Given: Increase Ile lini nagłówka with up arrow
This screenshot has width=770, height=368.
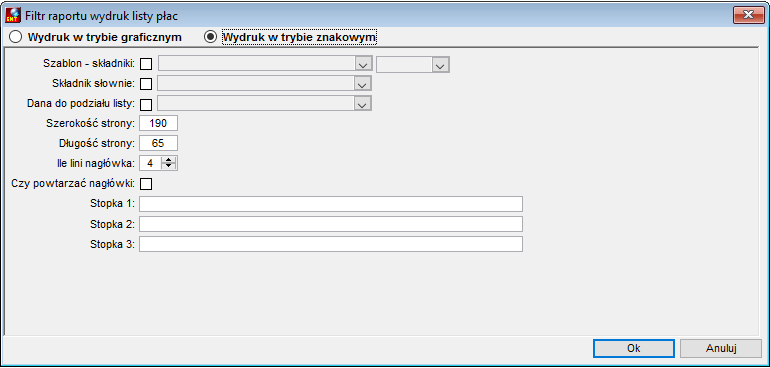Looking at the screenshot, I should (168, 160).
